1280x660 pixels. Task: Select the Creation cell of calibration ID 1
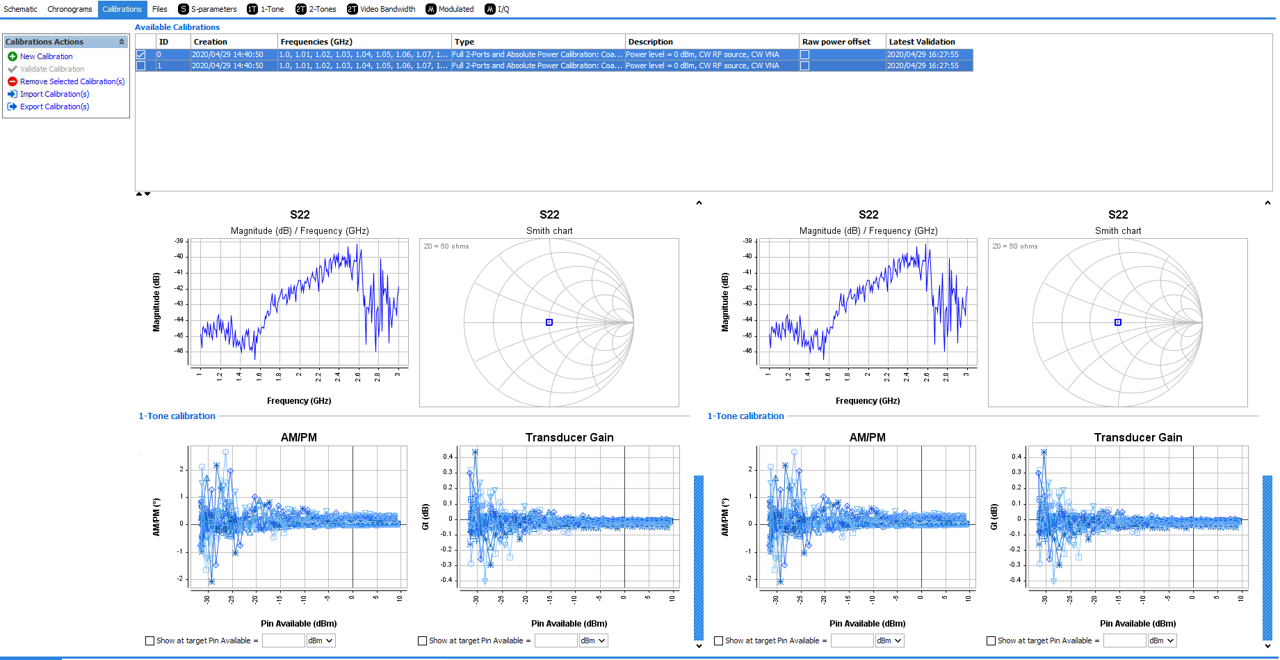click(234, 66)
